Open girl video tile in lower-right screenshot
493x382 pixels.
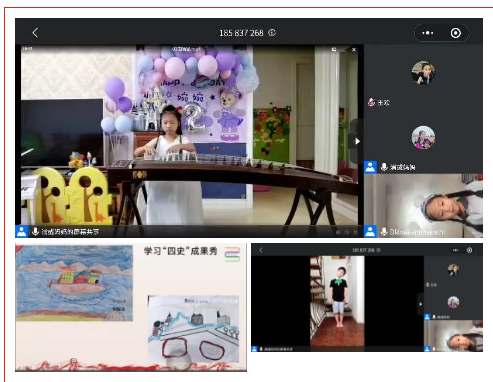(453, 336)
